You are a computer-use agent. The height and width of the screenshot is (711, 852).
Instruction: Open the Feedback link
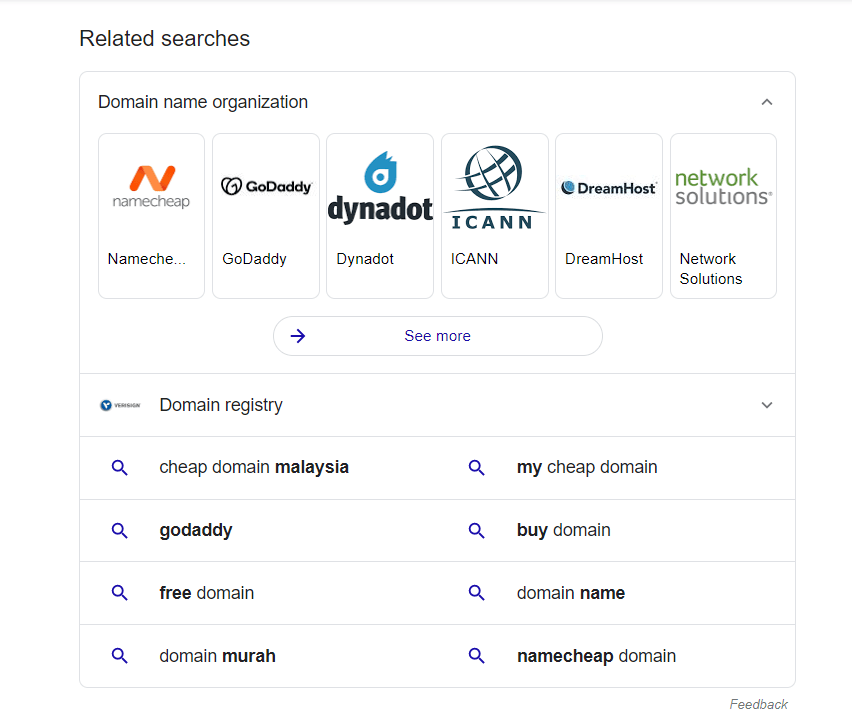[x=759, y=704]
